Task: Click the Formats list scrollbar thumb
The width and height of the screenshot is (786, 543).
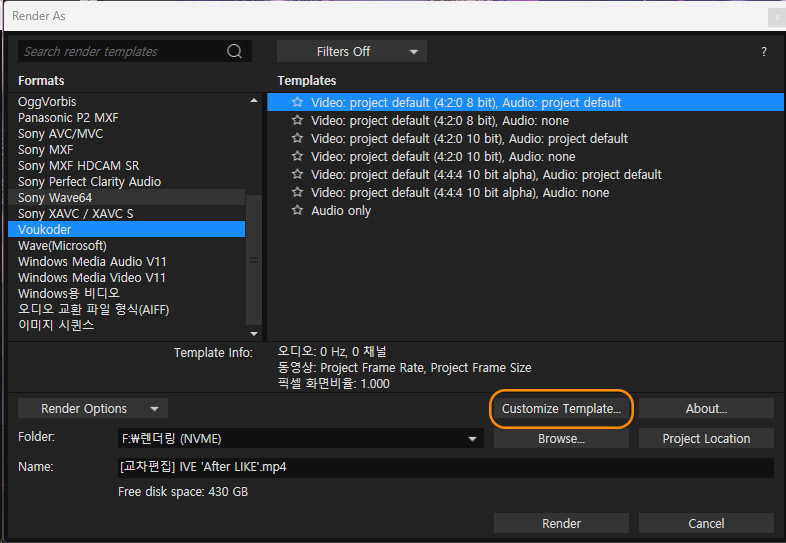Action: (x=254, y=260)
